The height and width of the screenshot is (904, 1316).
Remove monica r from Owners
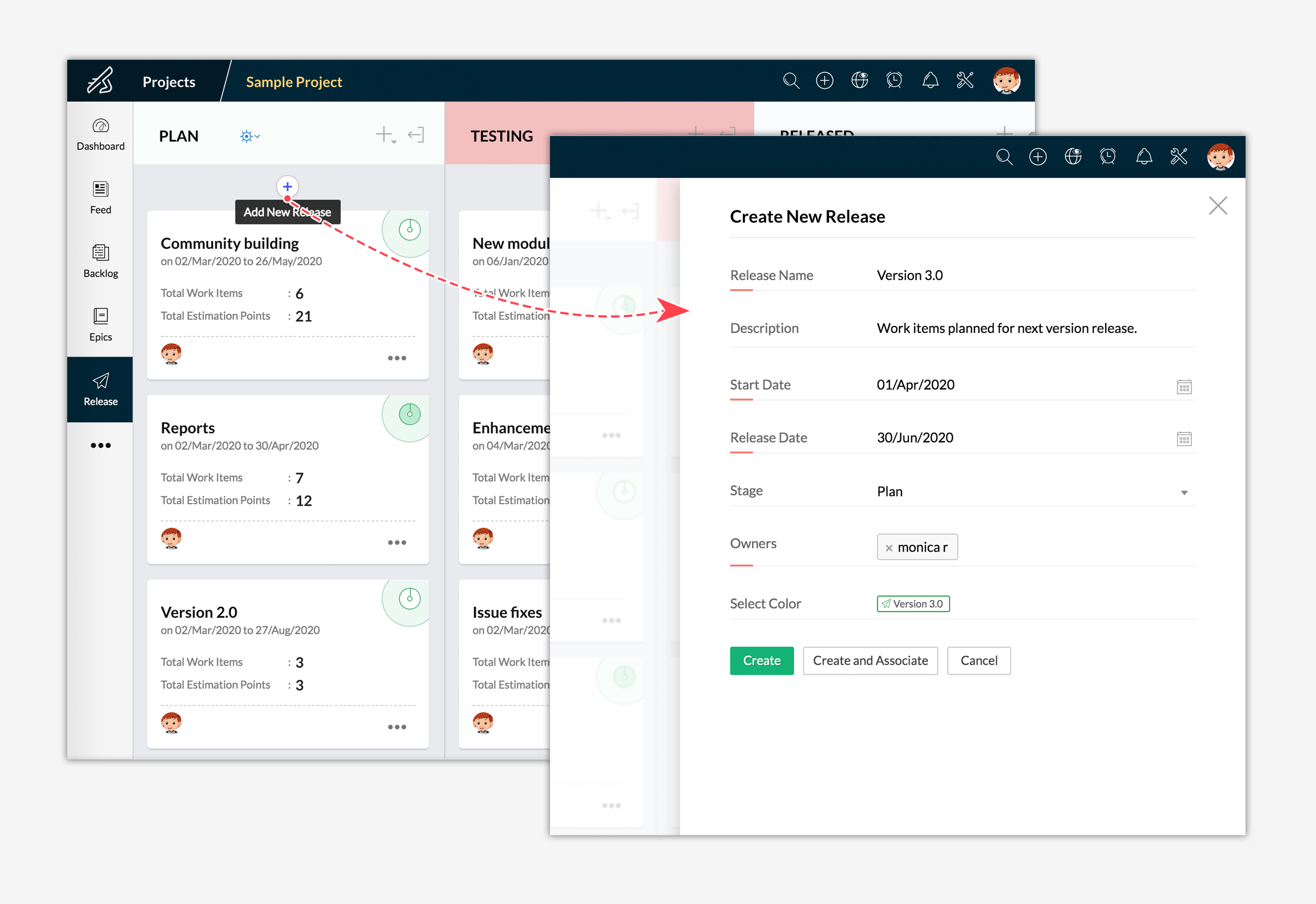(x=889, y=548)
